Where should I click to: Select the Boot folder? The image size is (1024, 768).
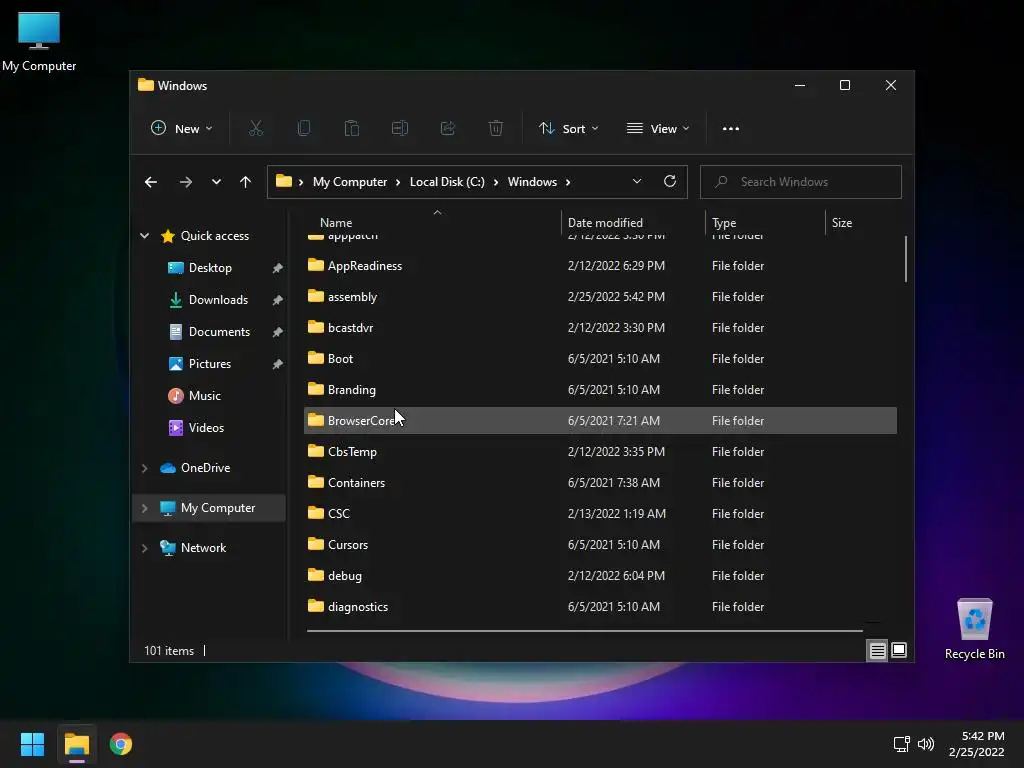600,359
